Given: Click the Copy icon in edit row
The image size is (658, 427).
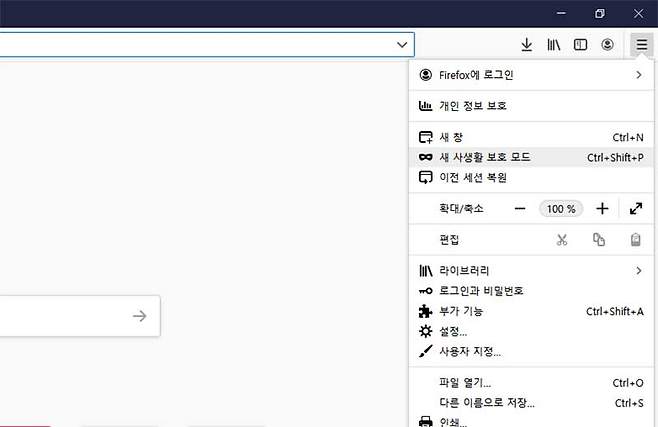Looking at the screenshot, I should tap(599, 240).
